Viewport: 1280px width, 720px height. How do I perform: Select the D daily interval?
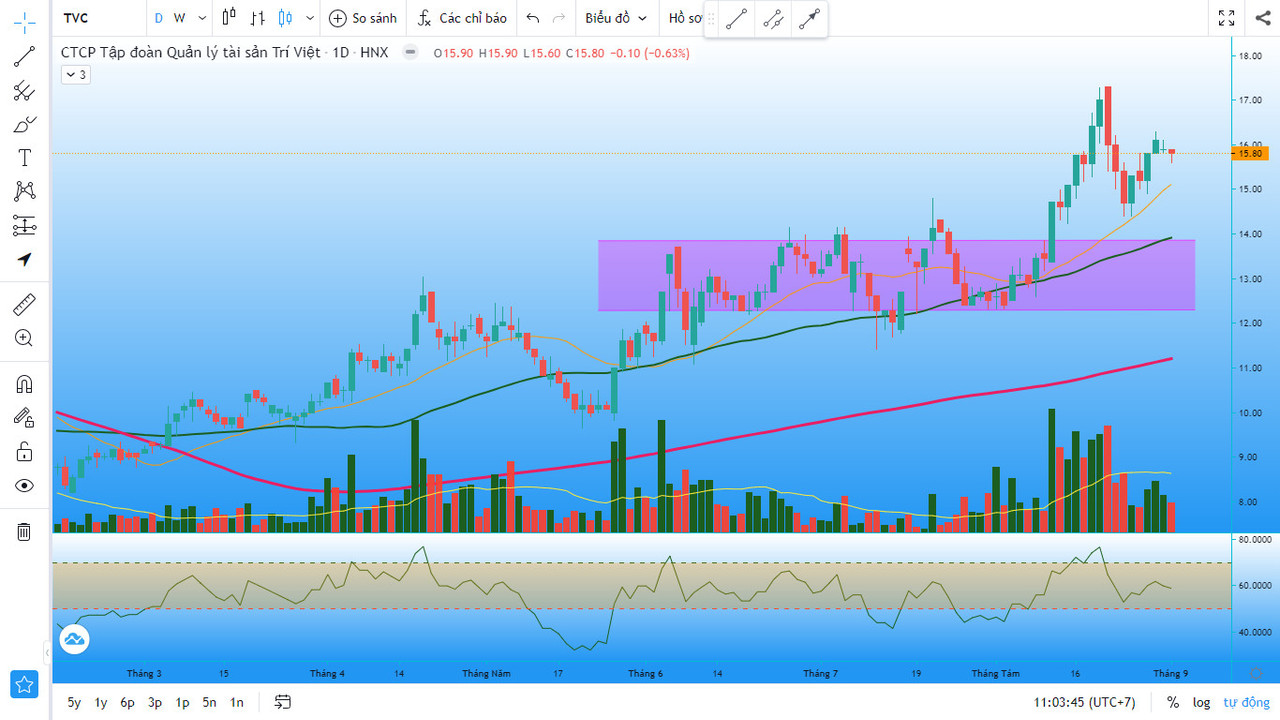click(x=158, y=18)
